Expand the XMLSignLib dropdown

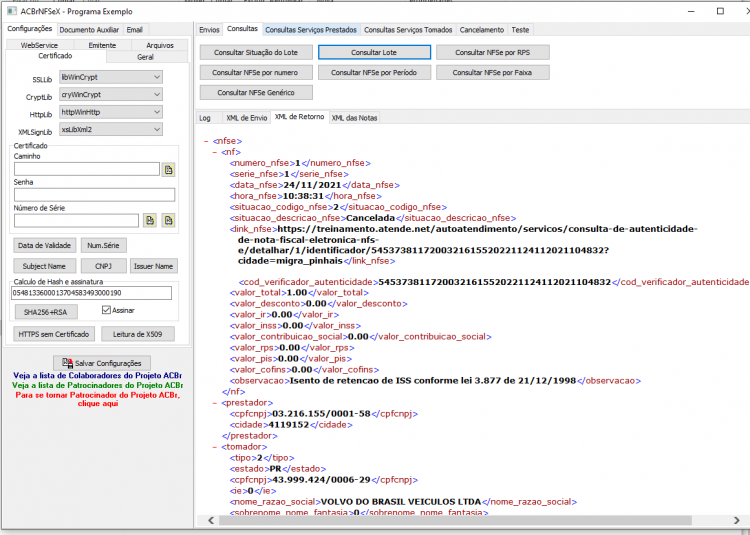[111, 130]
